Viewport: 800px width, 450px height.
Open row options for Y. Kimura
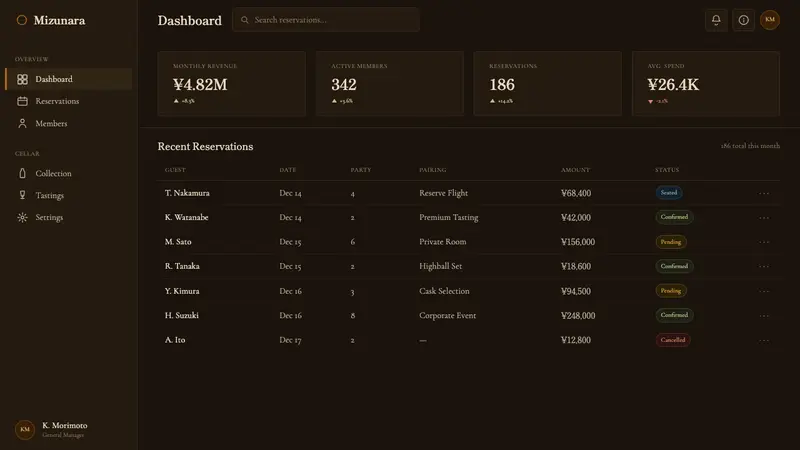tap(764, 291)
